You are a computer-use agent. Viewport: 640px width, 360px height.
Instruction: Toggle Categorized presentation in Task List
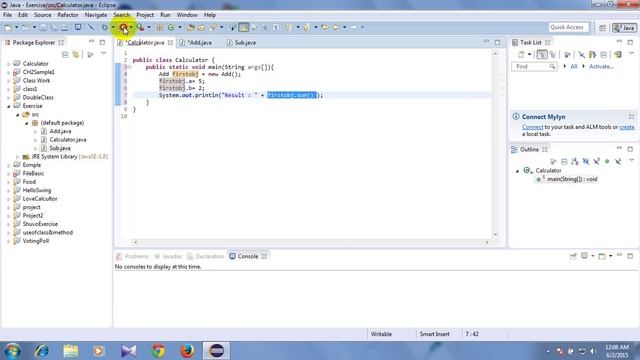point(542,54)
